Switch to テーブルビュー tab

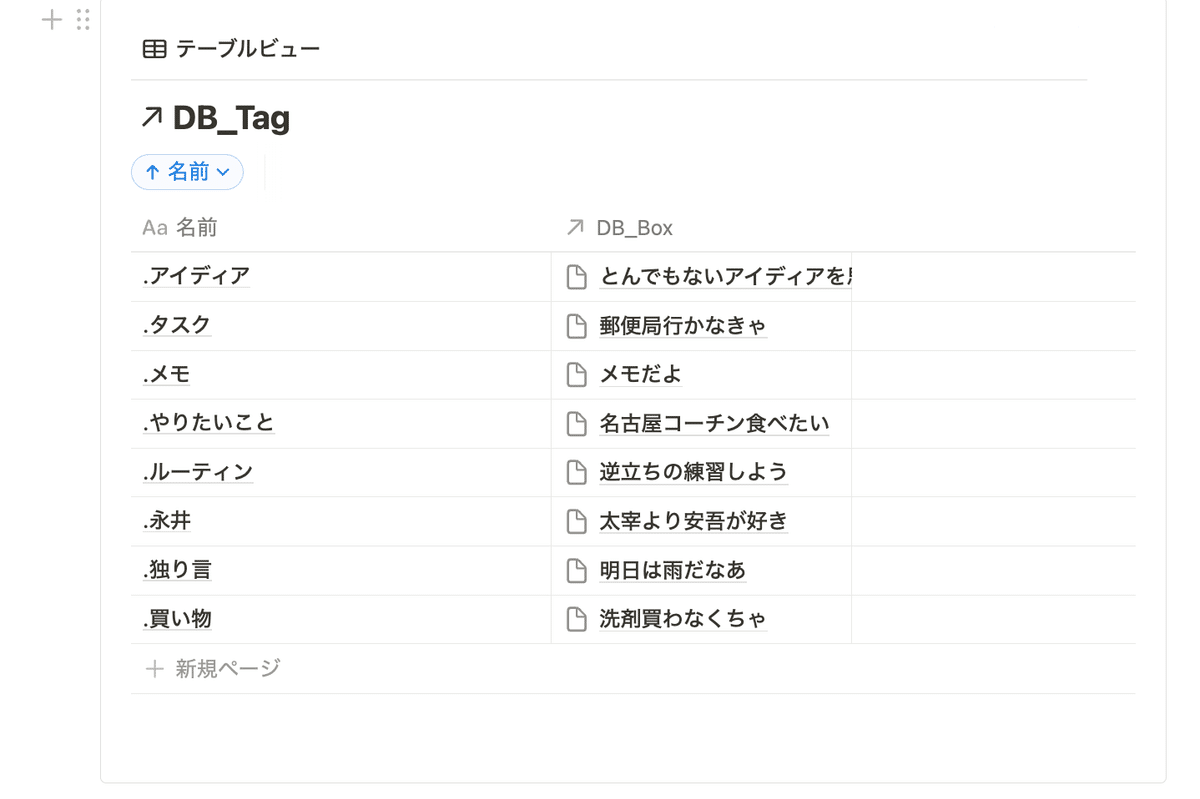pos(232,49)
